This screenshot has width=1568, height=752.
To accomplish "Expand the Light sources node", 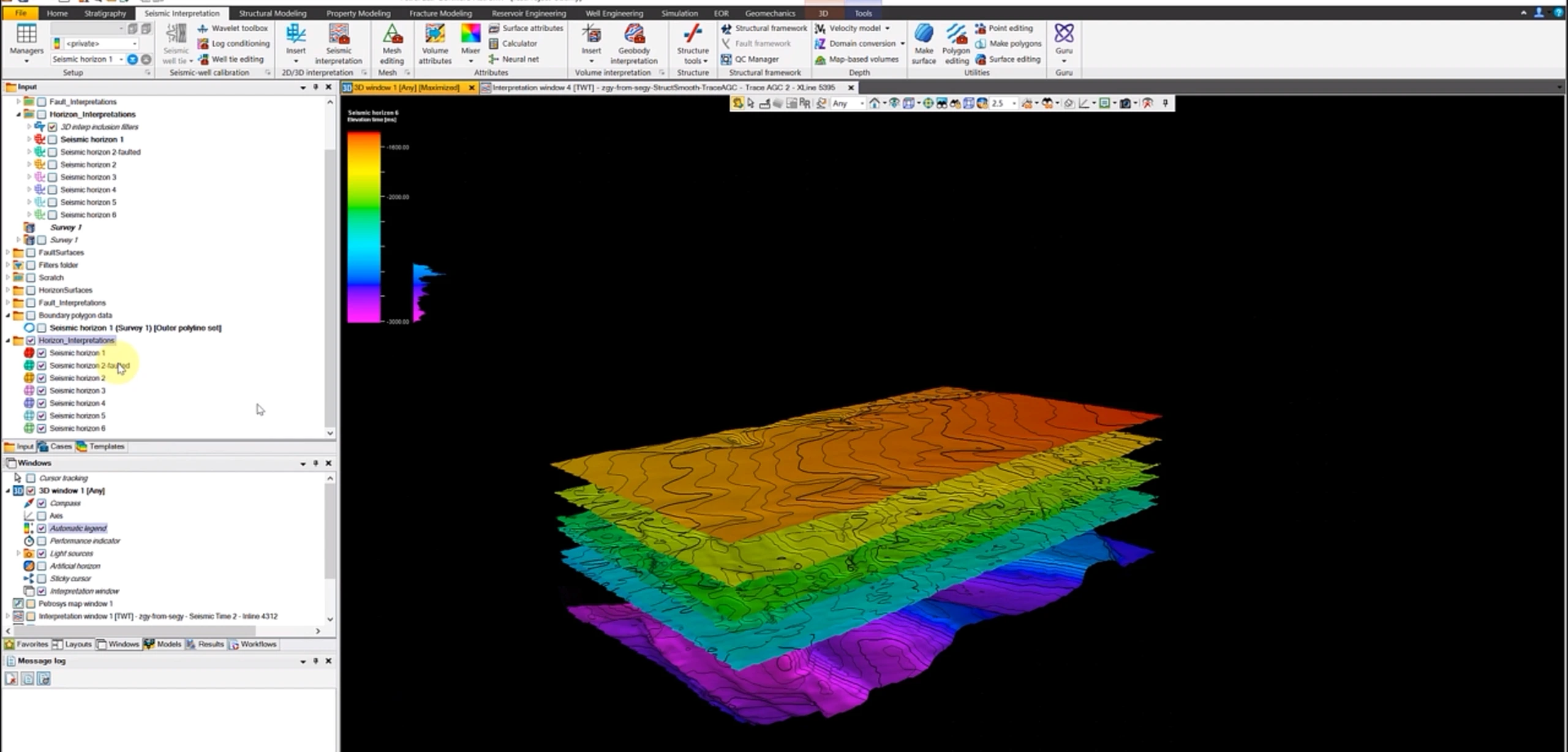I will 18,553.
